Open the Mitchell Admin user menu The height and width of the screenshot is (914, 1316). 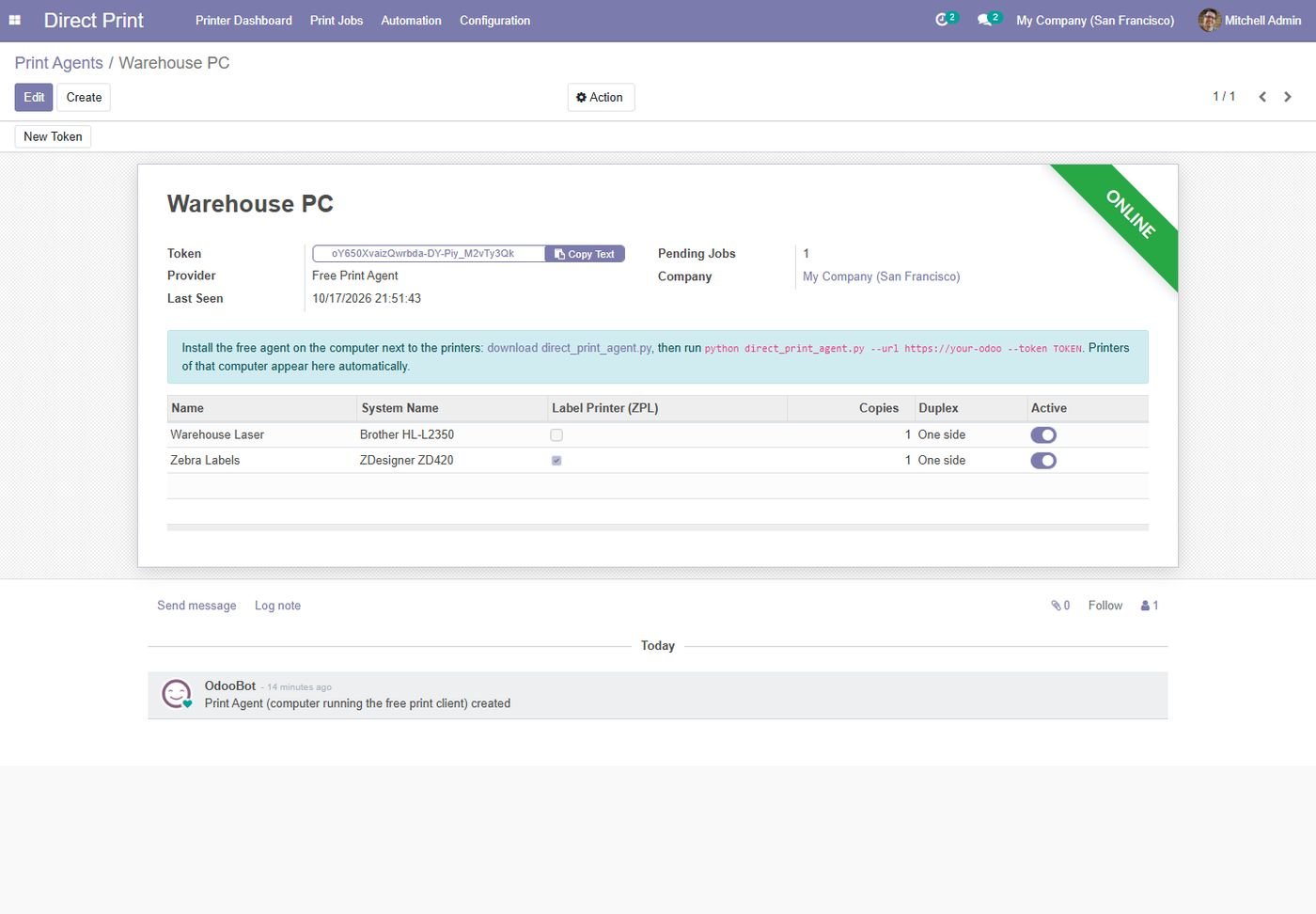(x=1250, y=21)
